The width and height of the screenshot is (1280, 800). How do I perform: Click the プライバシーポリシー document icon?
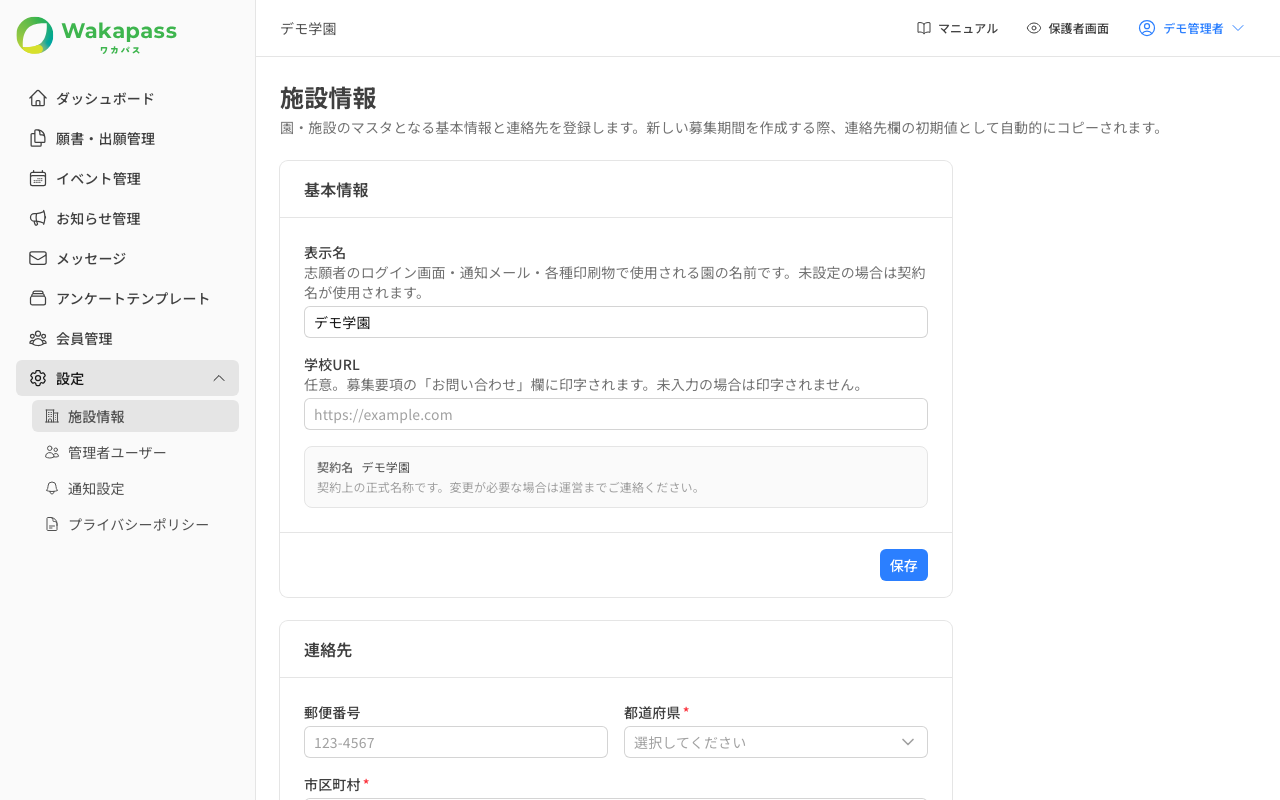point(52,524)
